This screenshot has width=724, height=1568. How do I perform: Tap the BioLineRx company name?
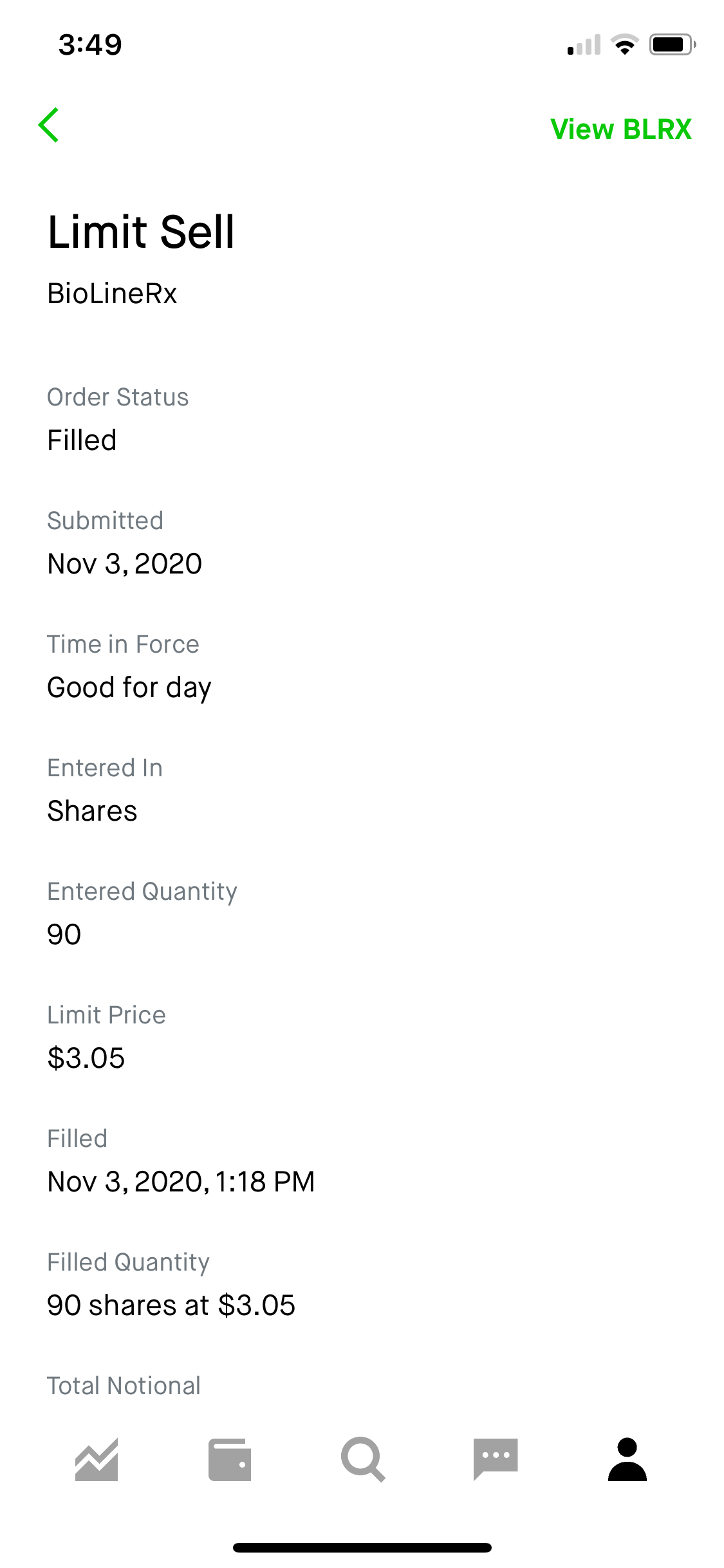point(112,294)
